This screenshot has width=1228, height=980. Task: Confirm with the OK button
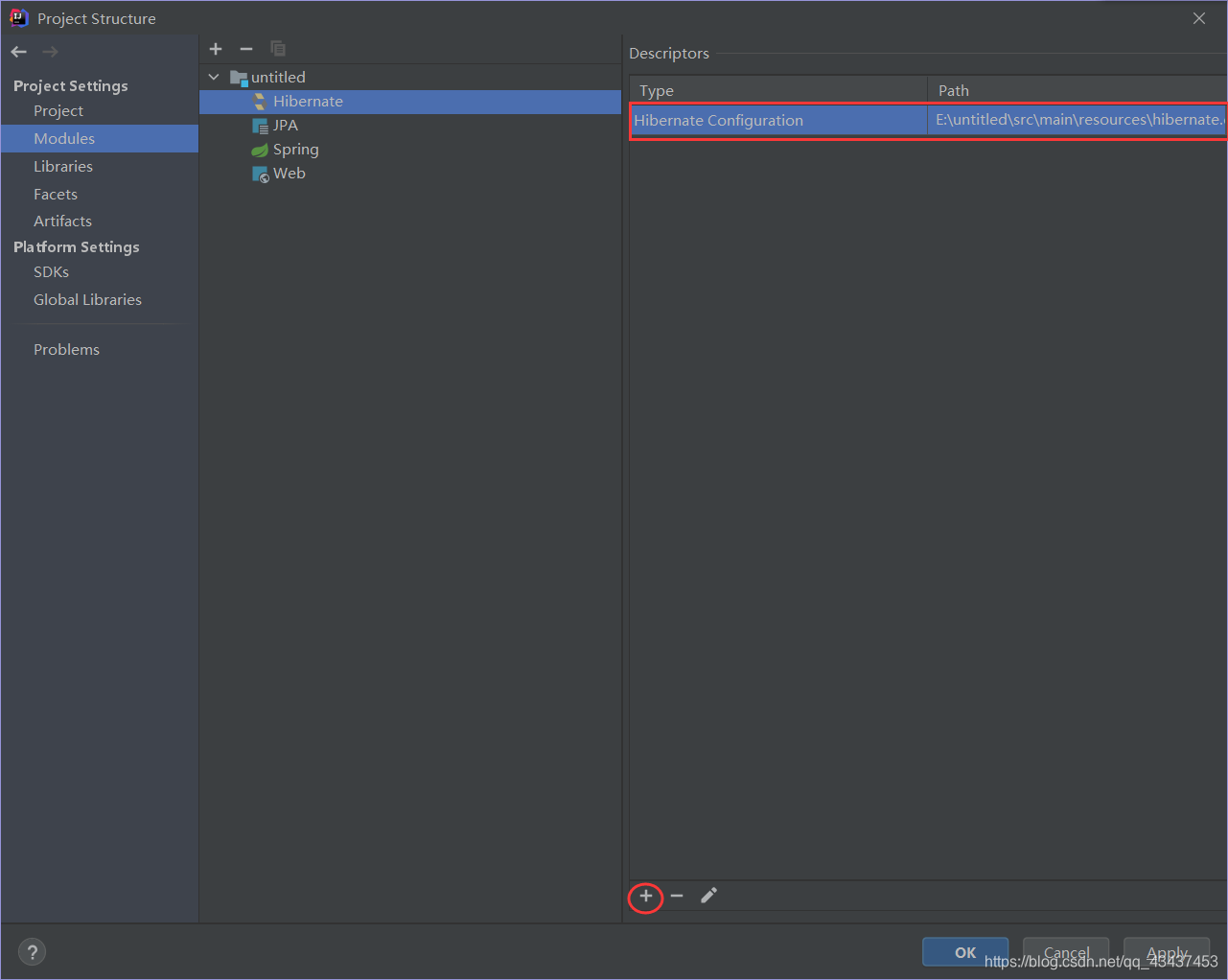point(965,952)
